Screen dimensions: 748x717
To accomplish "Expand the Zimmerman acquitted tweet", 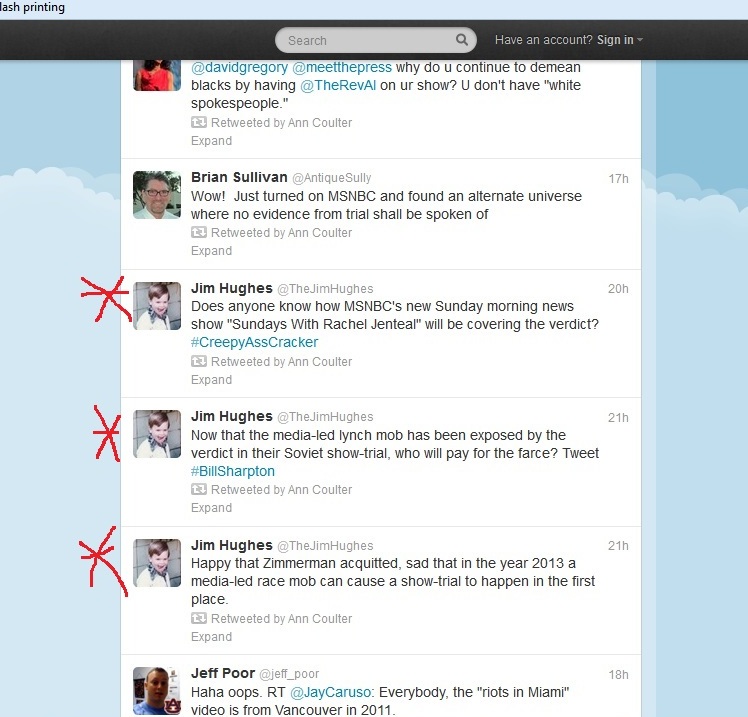I will (x=211, y=637).
